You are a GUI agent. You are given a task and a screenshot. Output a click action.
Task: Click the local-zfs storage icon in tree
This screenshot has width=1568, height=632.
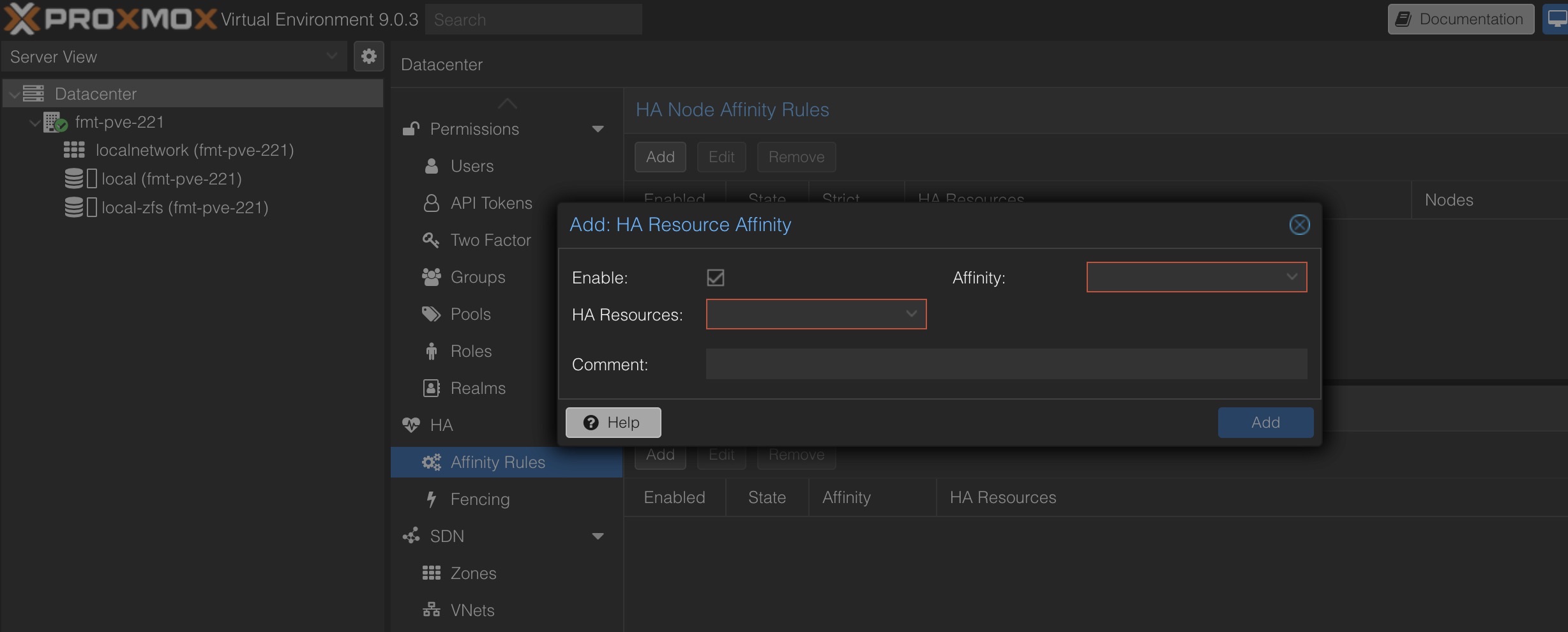[x=75, y=207]
